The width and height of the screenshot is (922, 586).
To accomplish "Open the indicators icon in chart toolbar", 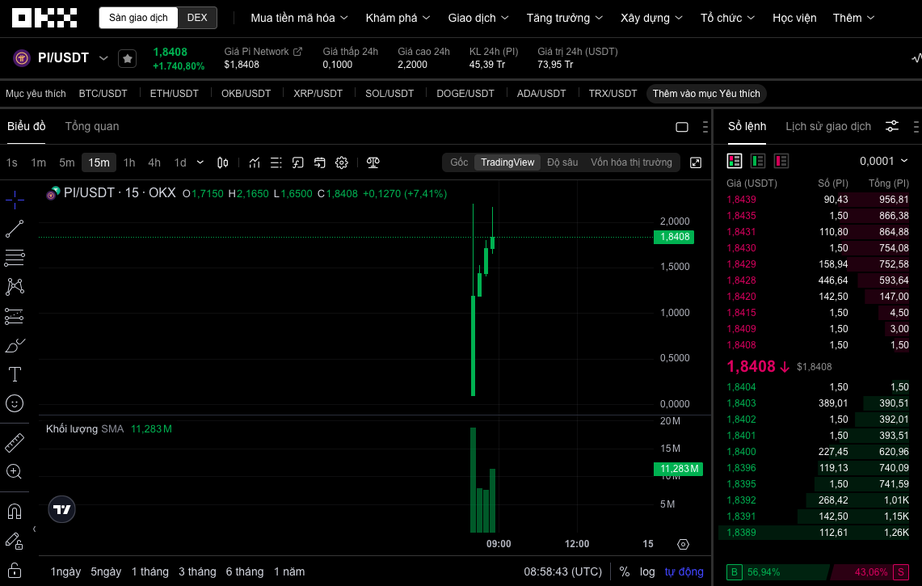I will (255, 162).
